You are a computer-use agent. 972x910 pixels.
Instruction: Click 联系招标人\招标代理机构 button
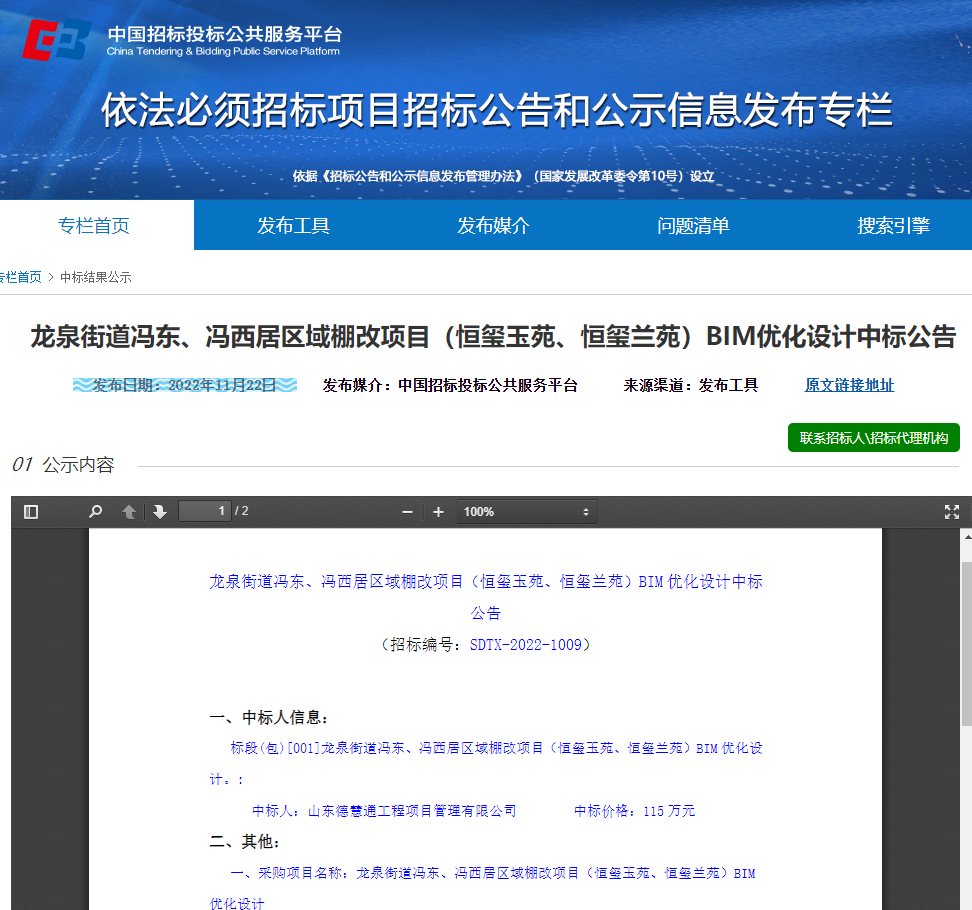point(873,438)
